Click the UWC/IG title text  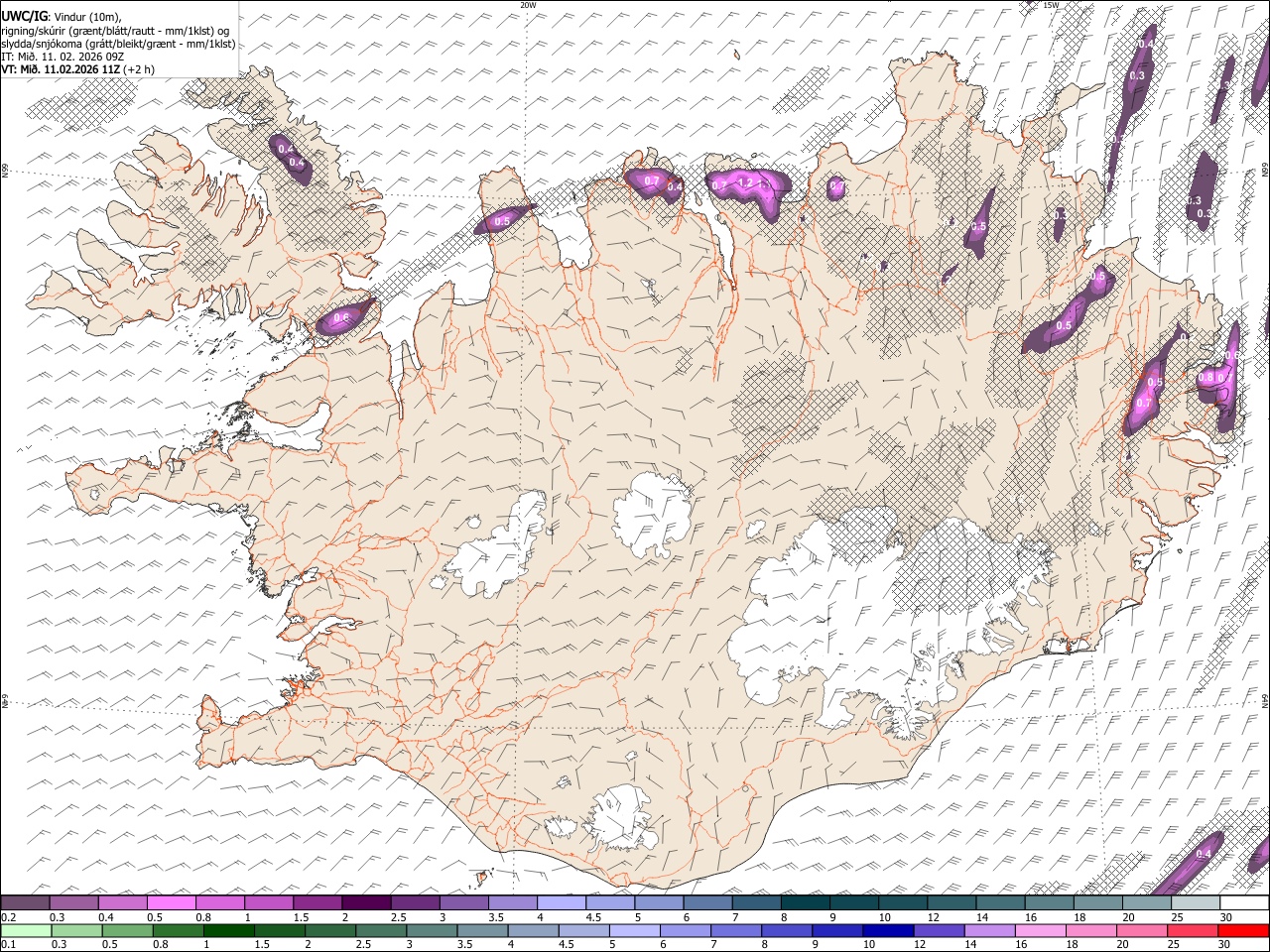click(x=23, y=16)
